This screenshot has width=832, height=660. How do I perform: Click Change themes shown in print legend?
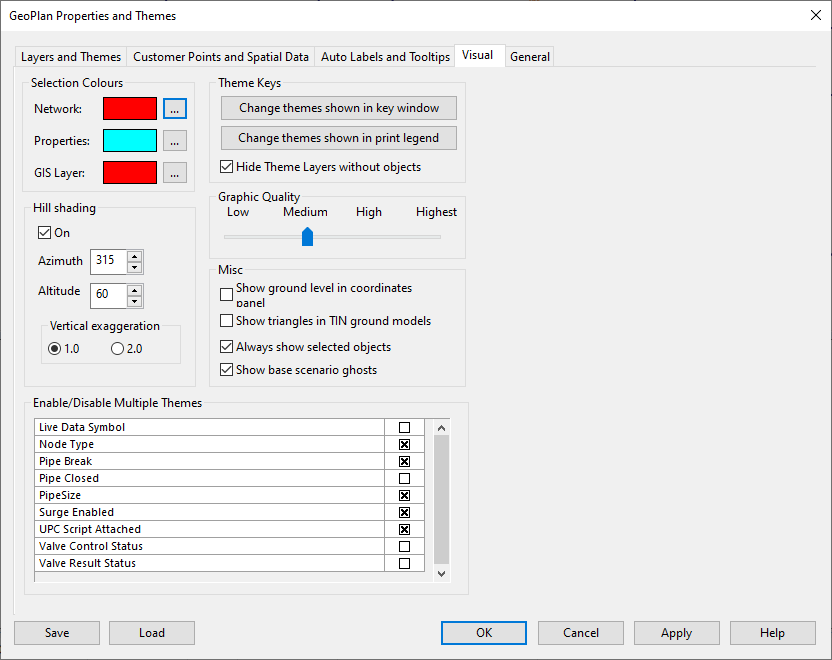tap(339, 138)
